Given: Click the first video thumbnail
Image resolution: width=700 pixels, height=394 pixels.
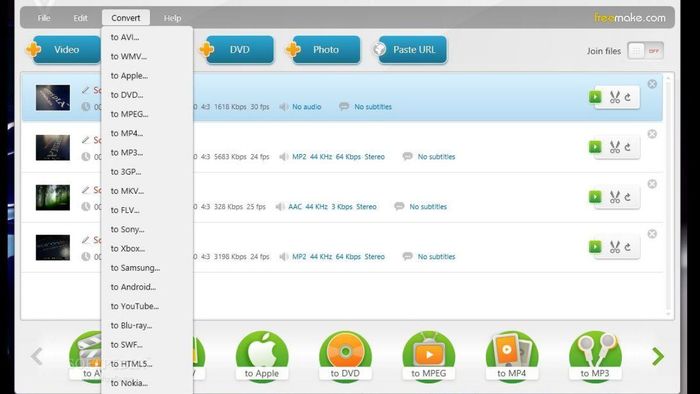Looking at the screenshot, I should (53, 98).
